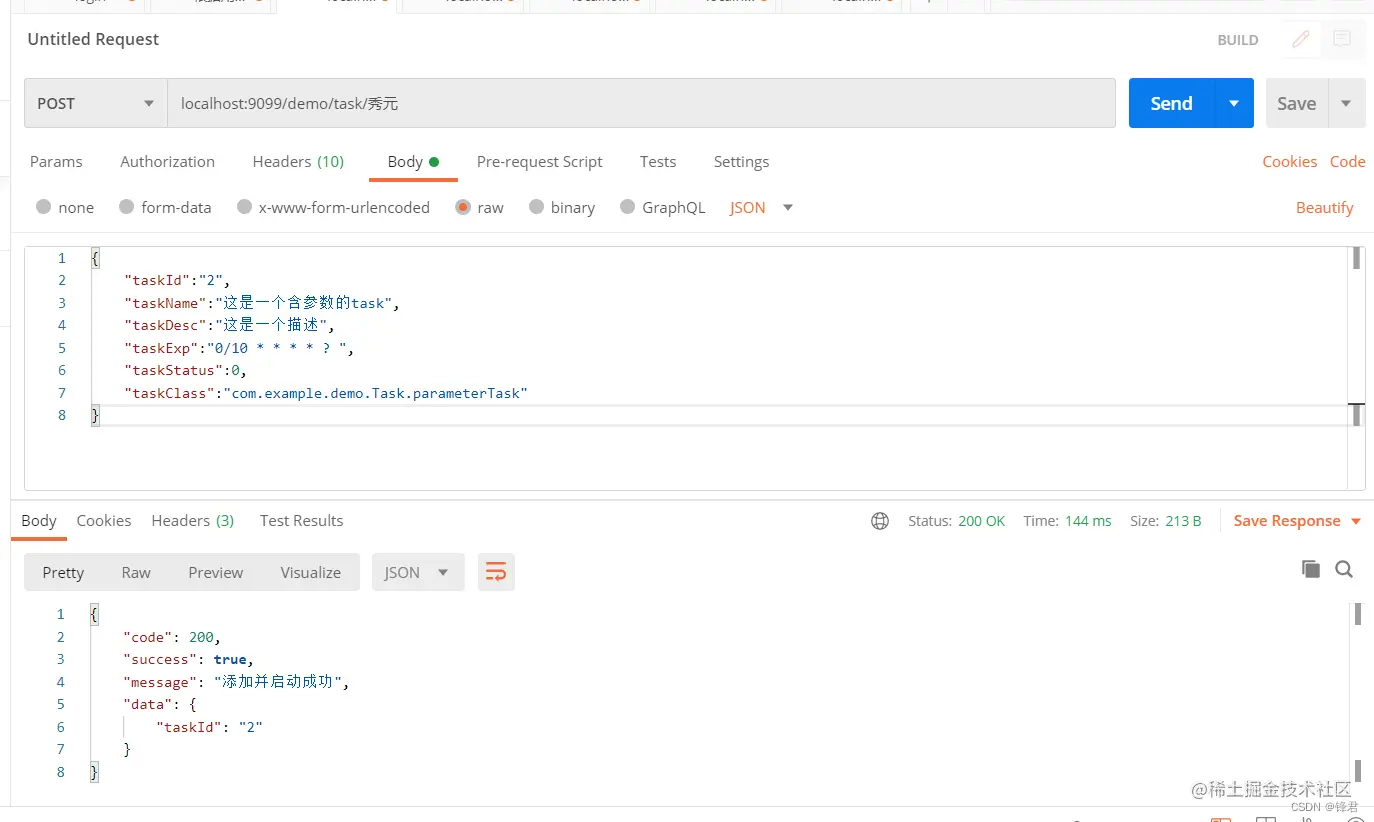Click the Beautify link

(x=1324, y=207)
